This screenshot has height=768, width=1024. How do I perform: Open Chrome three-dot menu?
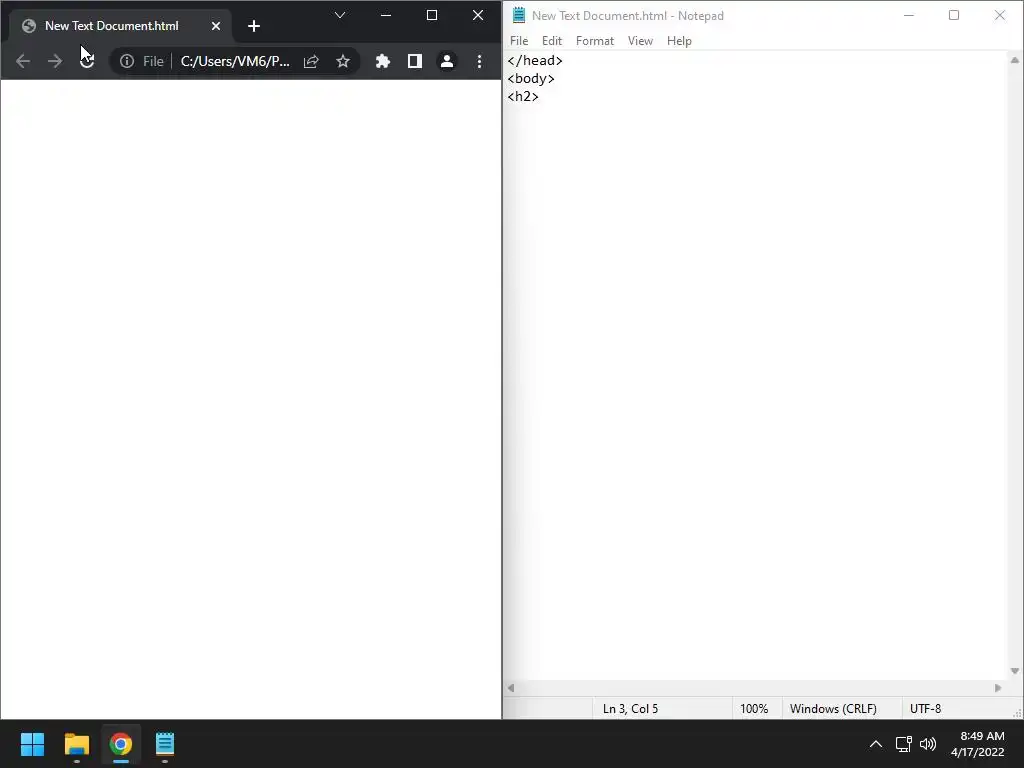[x=479, y=61]
